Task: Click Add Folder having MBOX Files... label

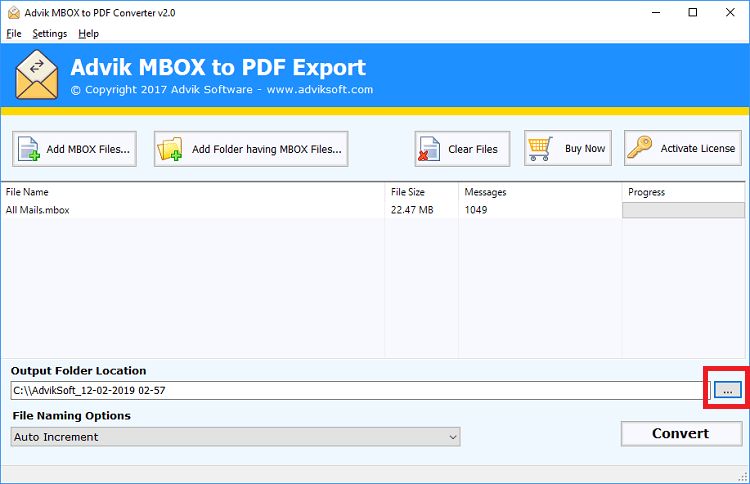Action: (x=267, y=149)
